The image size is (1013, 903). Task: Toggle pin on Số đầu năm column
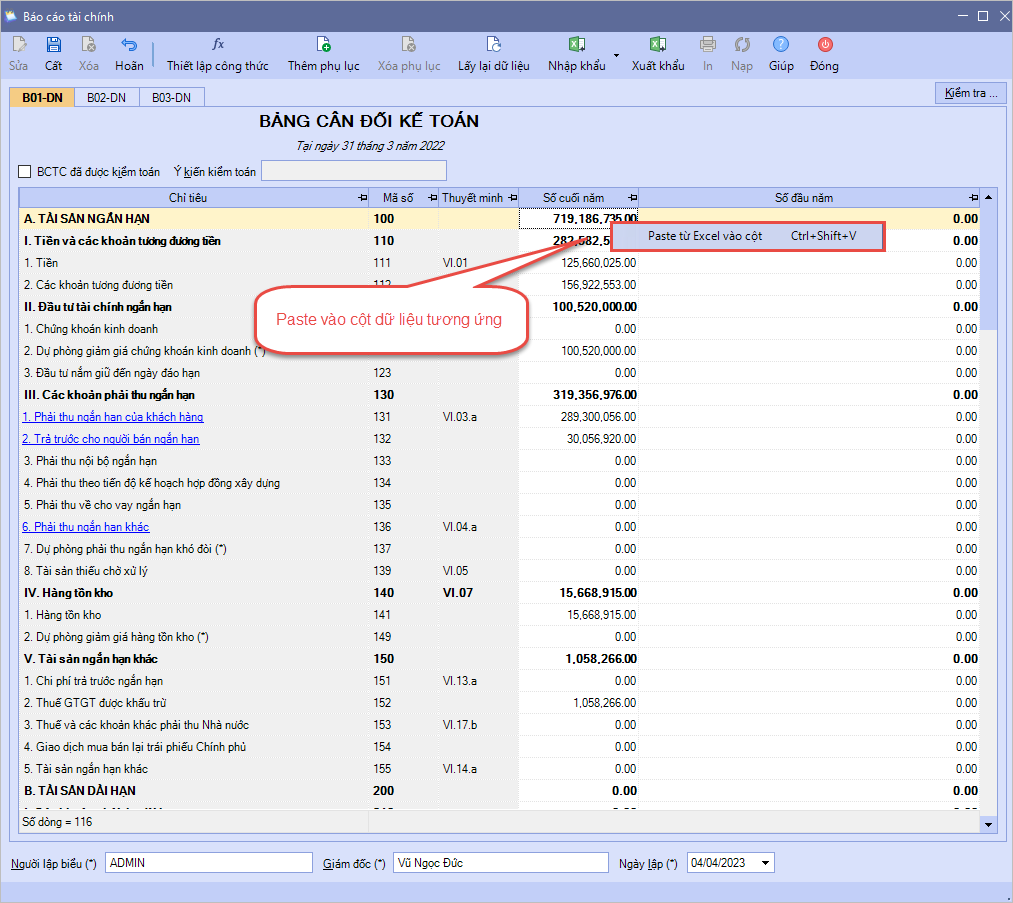point(974,198)
